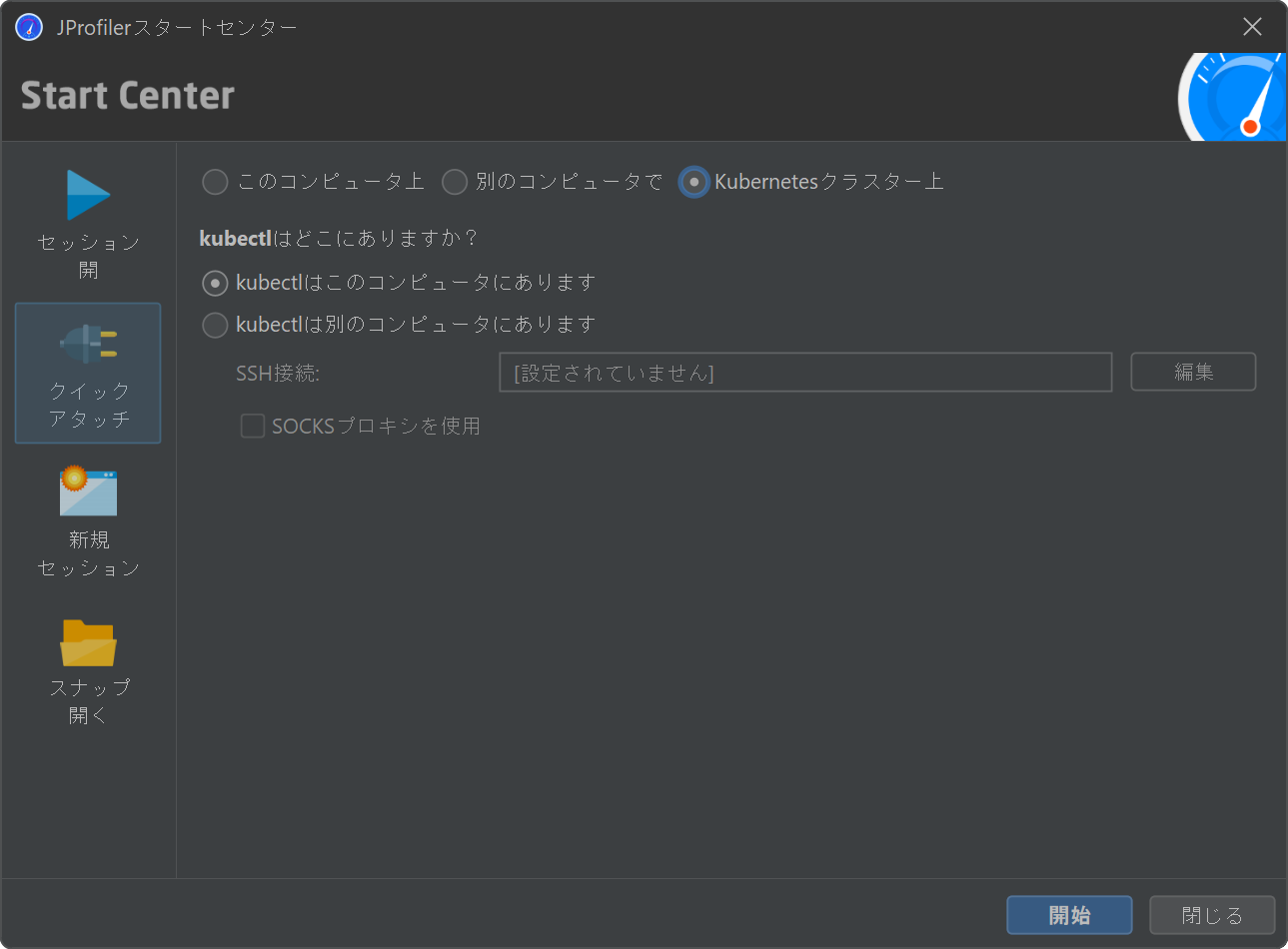Viewport: 1288px width, 949px height.
Task: Select the クイックアタッチ plug icon
Action: click(88, 344)
